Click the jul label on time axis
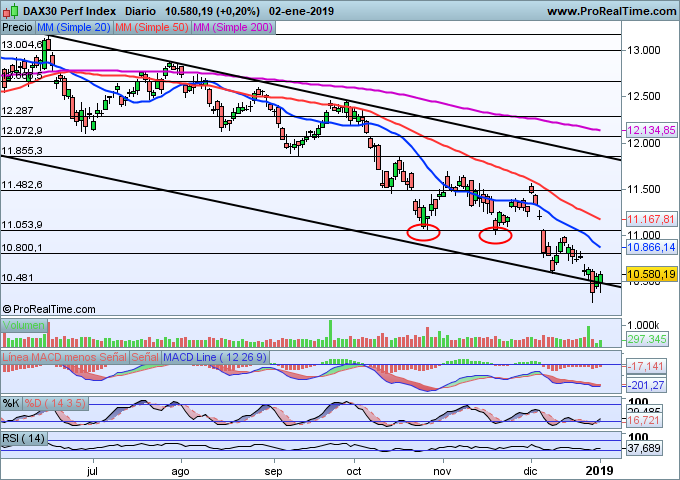 pyautogui.click(x=92, y=471)
